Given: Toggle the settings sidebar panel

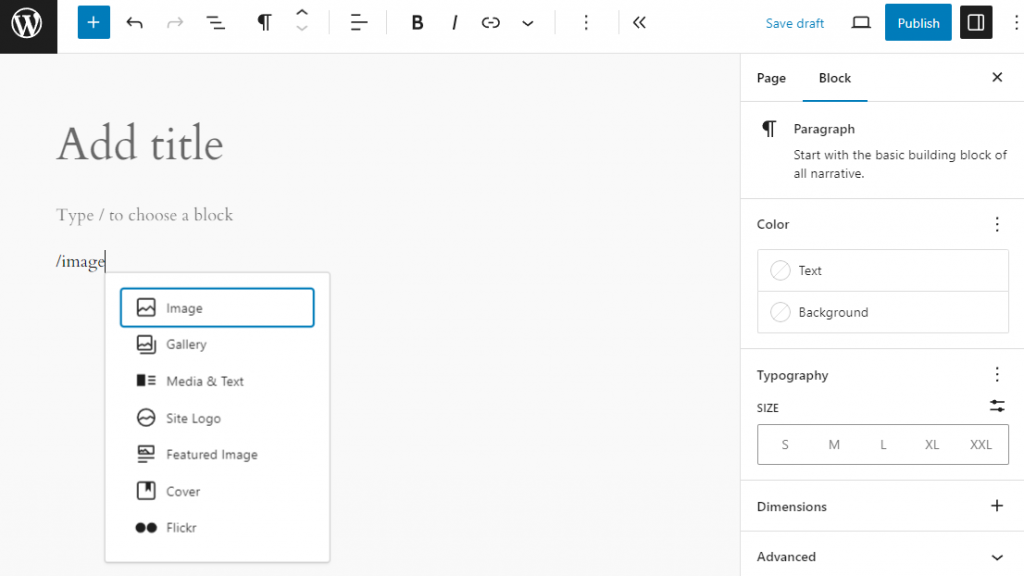Looking at the screenshot, I should tap(976, 22).
